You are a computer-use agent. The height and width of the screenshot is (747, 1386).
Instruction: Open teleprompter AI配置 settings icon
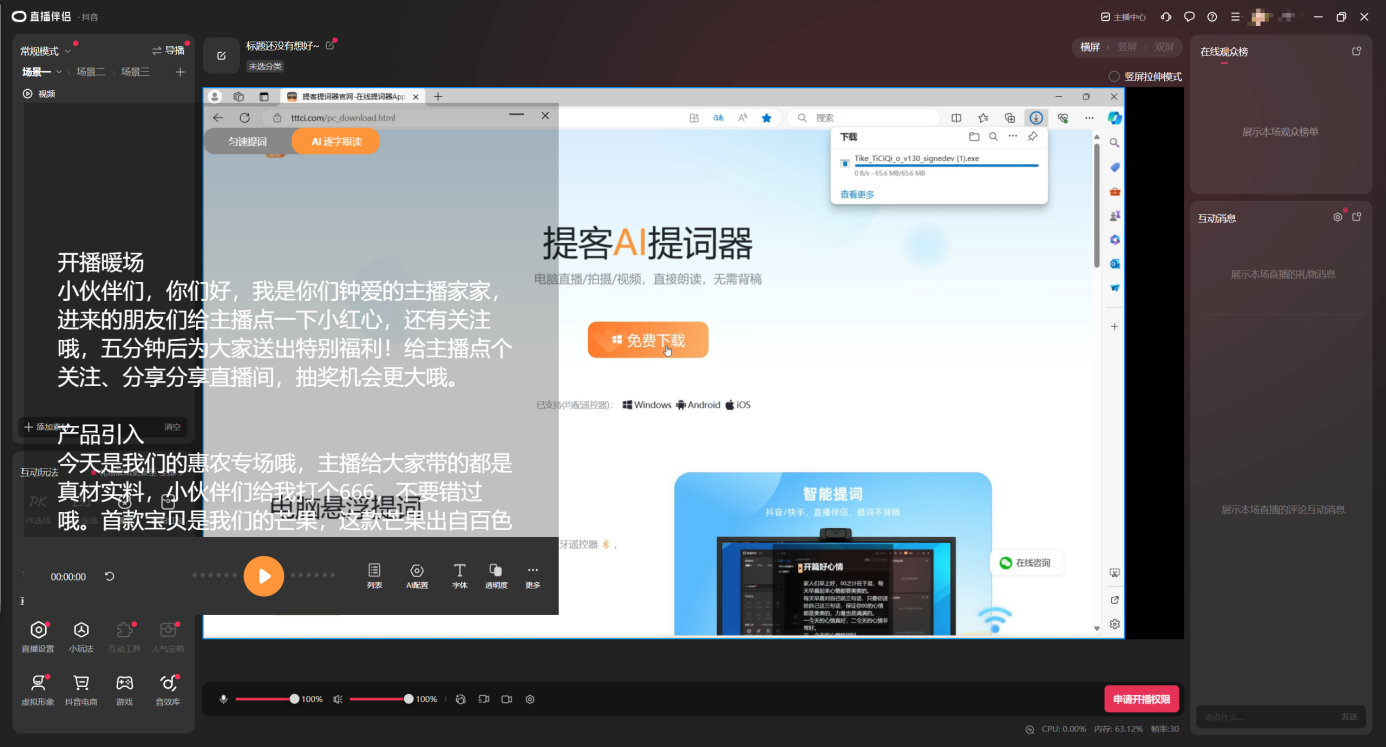417,570
